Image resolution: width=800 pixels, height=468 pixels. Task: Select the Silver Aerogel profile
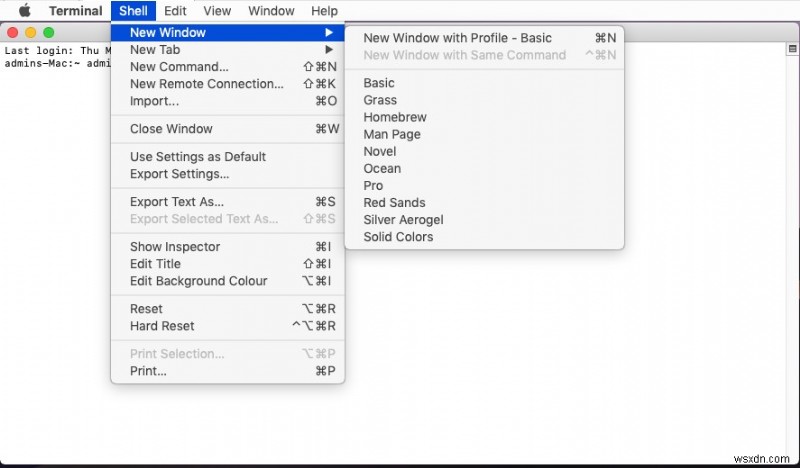tap(403, 219)
